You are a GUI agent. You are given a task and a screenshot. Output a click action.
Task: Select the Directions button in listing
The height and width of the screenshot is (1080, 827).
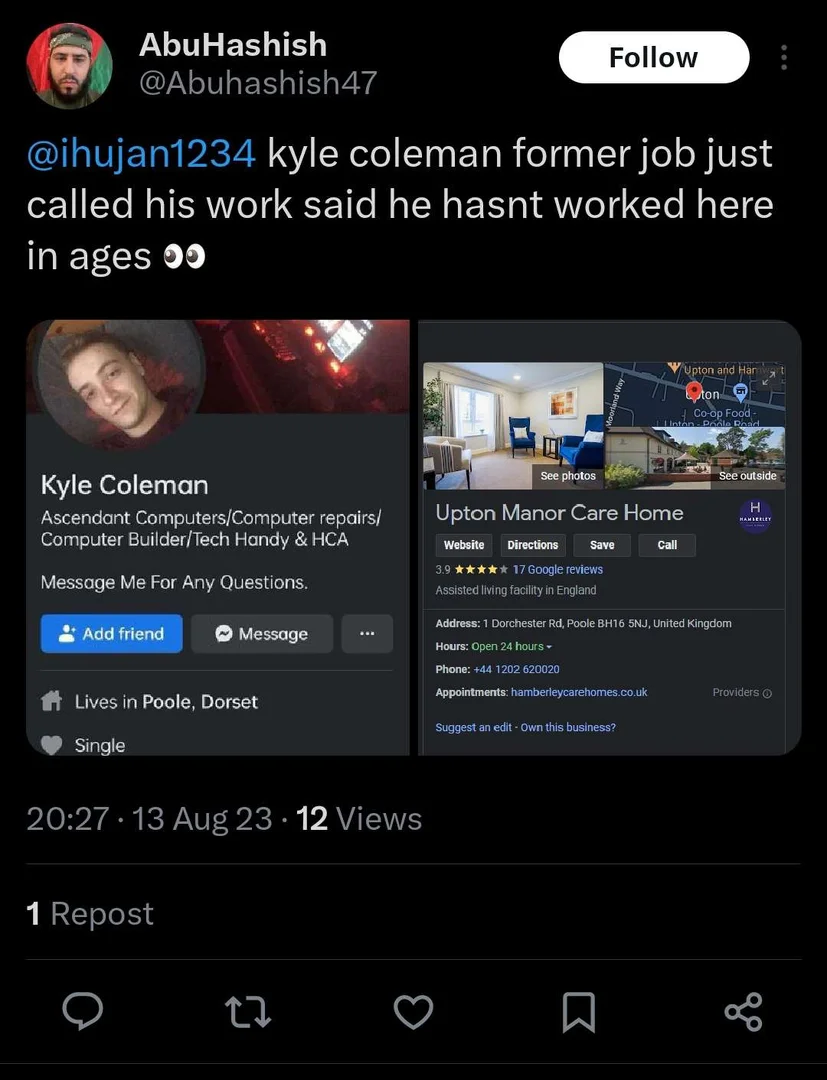(533, 545)
